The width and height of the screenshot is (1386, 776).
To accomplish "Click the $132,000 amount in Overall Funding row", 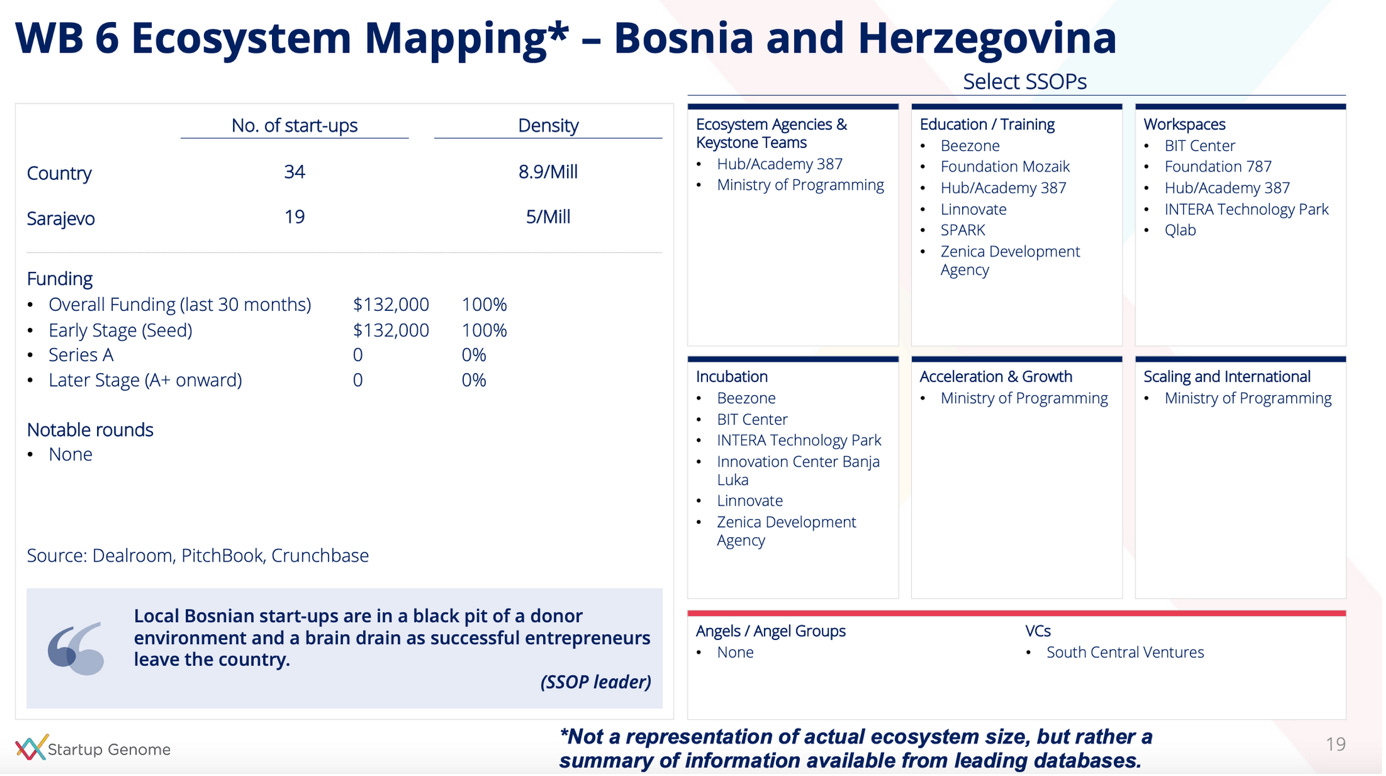I will (x=391, y=305).
